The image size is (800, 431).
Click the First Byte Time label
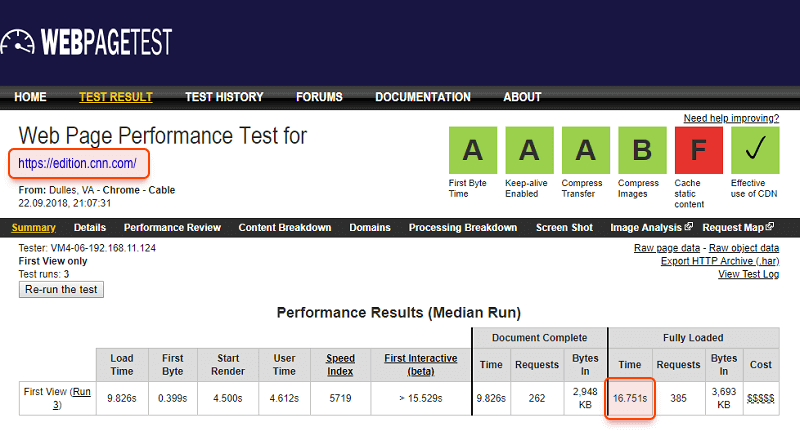[467, 188]
